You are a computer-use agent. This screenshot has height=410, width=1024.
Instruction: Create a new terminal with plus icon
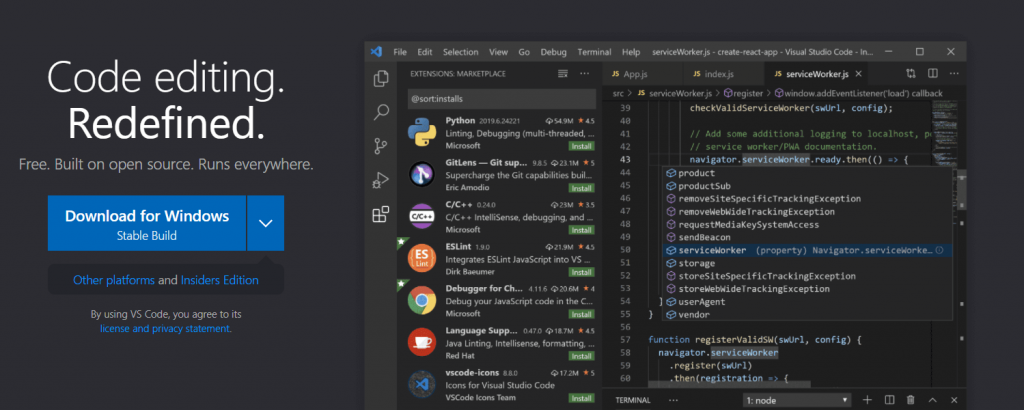[867, 400]
